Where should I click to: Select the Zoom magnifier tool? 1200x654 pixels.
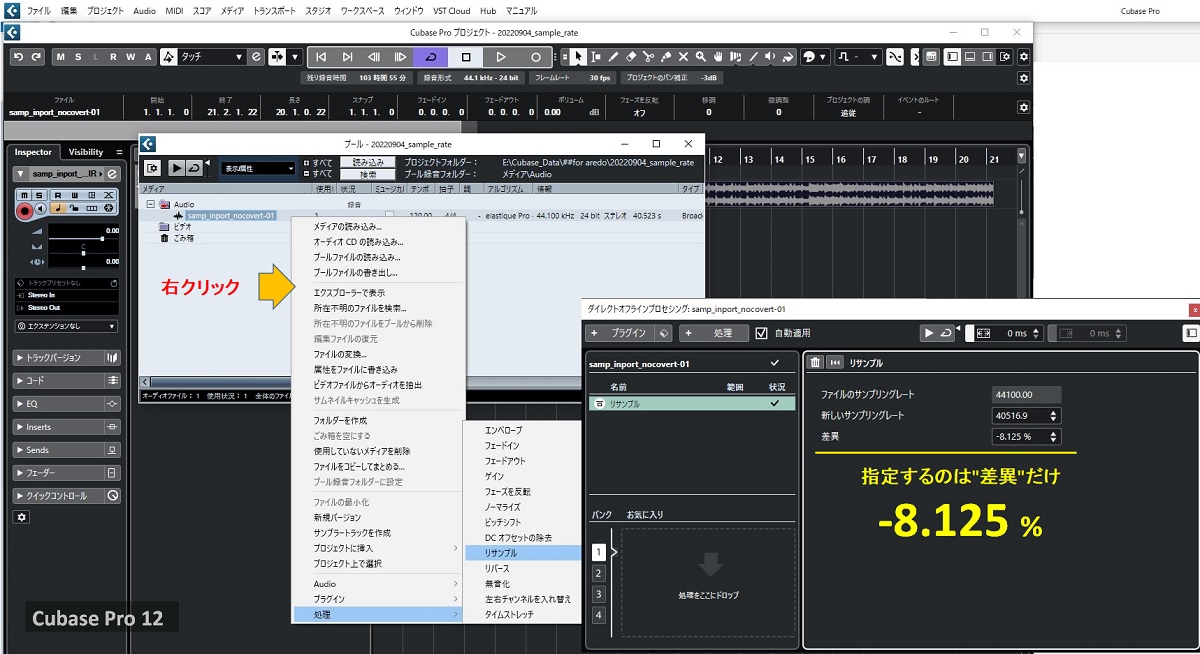click(x=700, y=57)
